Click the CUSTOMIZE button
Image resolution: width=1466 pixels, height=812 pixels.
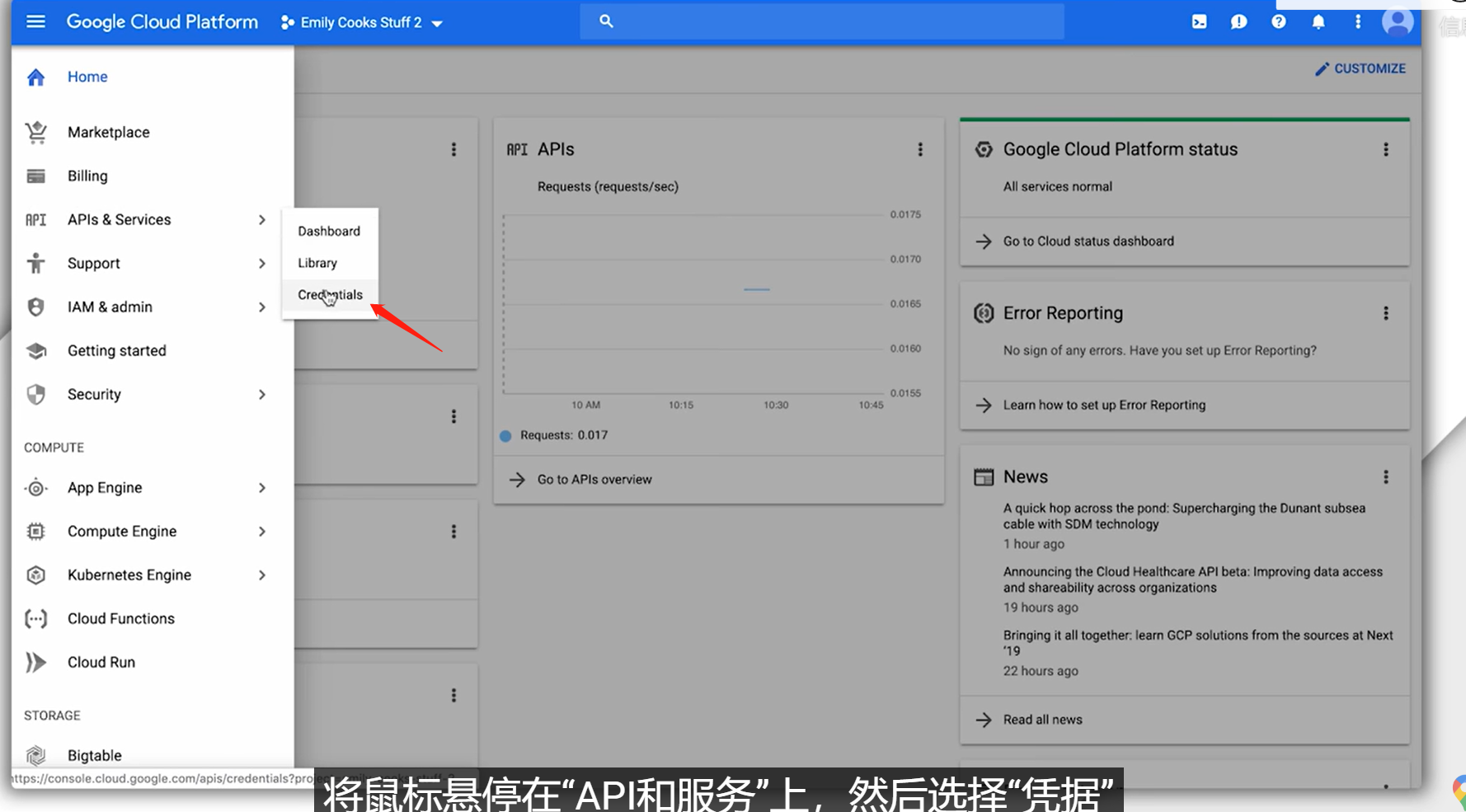click(x=1360, y=68)
